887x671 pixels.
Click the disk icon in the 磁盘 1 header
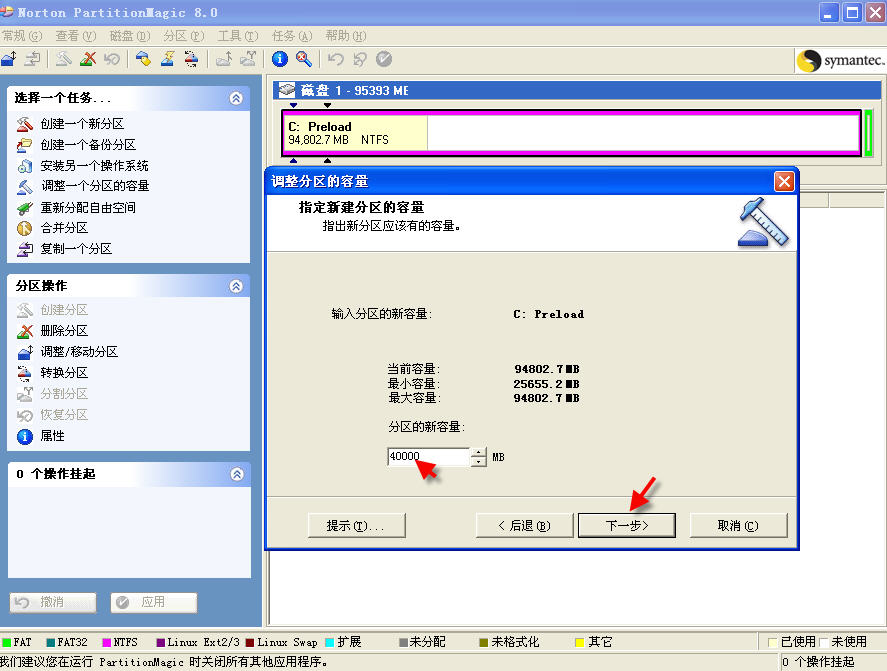[287, 90]
